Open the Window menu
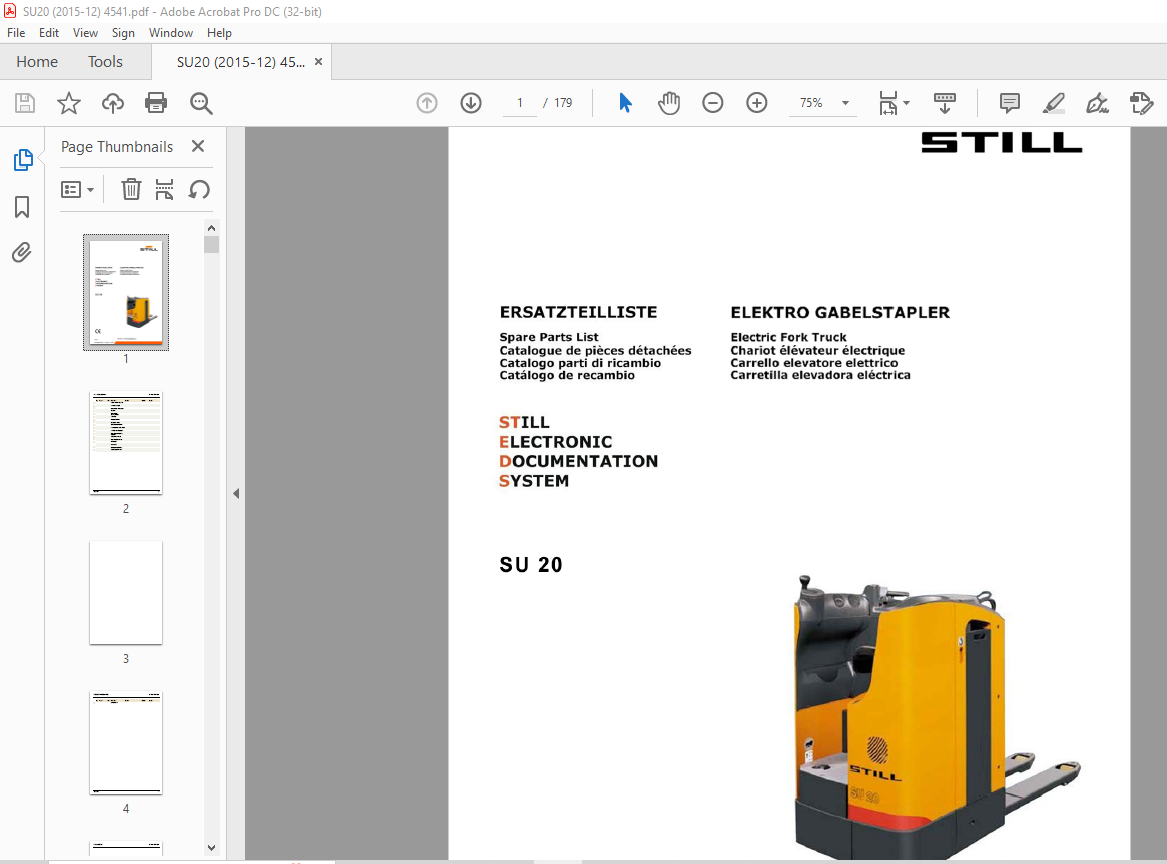Viewport: 1167px width, 864px height. pos(170,33)
